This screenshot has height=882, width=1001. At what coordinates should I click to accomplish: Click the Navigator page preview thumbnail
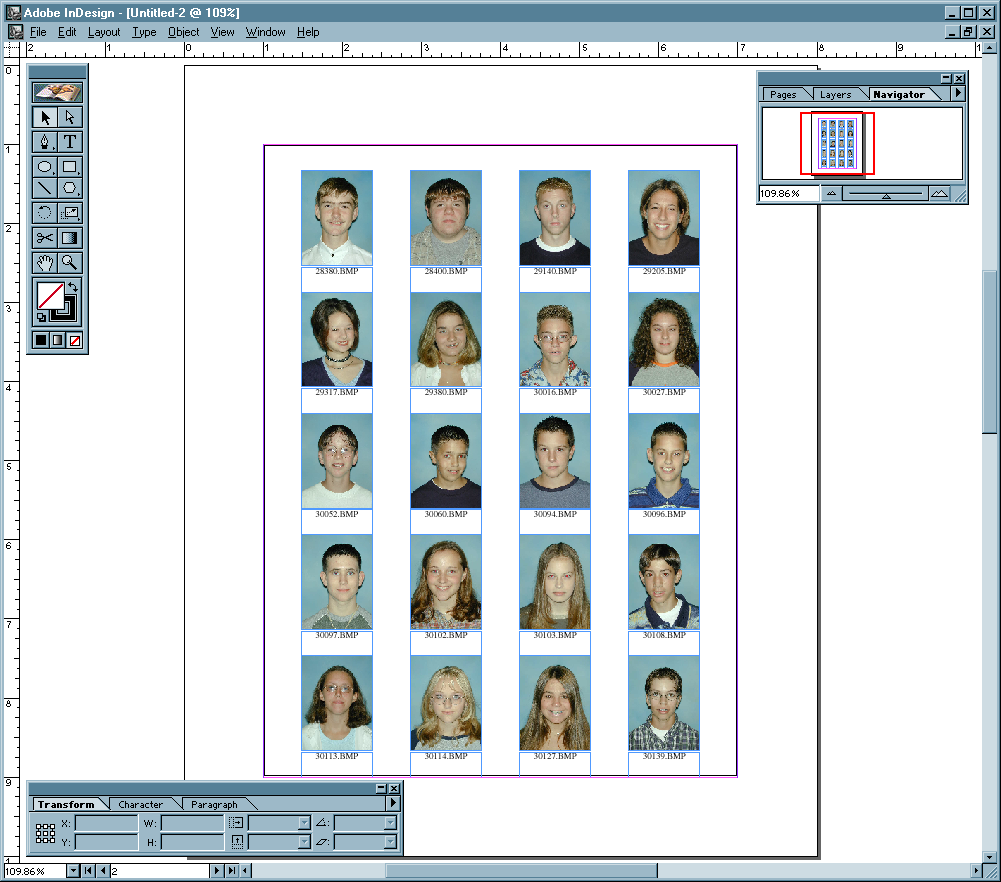(x=837, y=144)
